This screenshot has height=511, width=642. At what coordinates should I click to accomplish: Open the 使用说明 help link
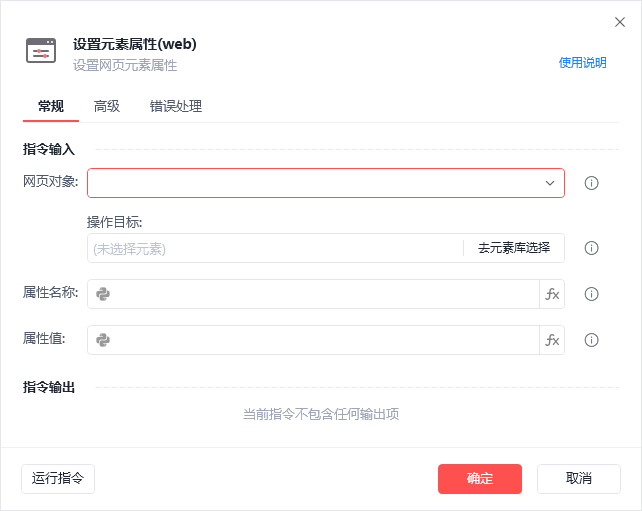point(582,62)
